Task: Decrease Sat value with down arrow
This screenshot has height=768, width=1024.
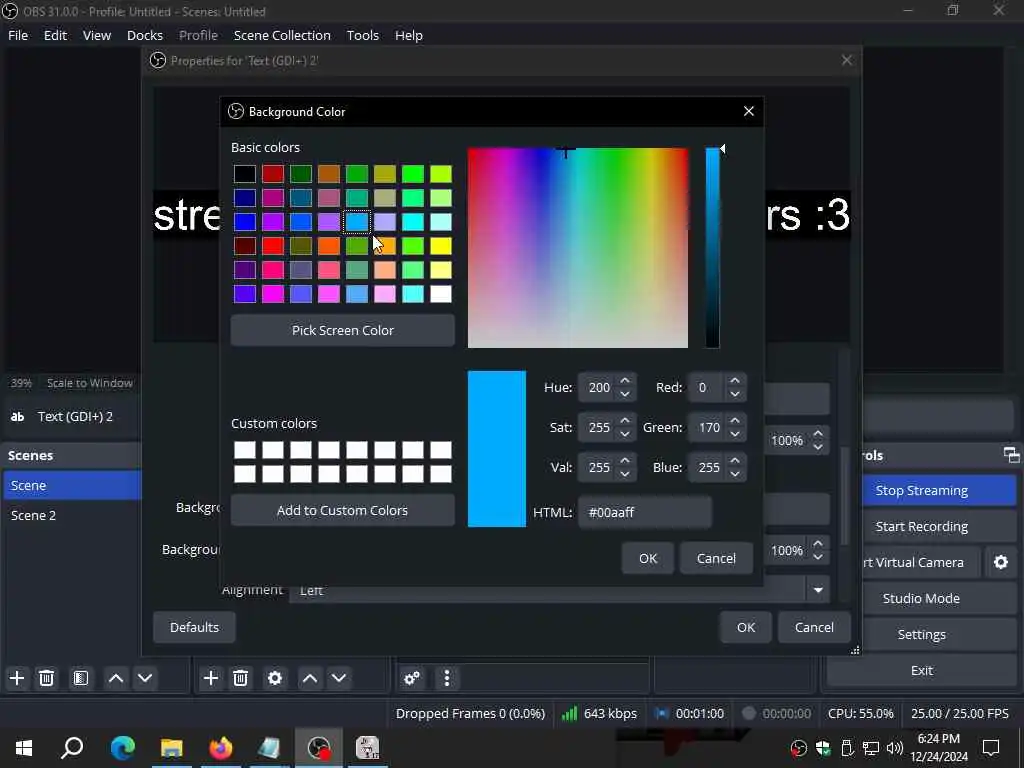Action: [625, 434]
